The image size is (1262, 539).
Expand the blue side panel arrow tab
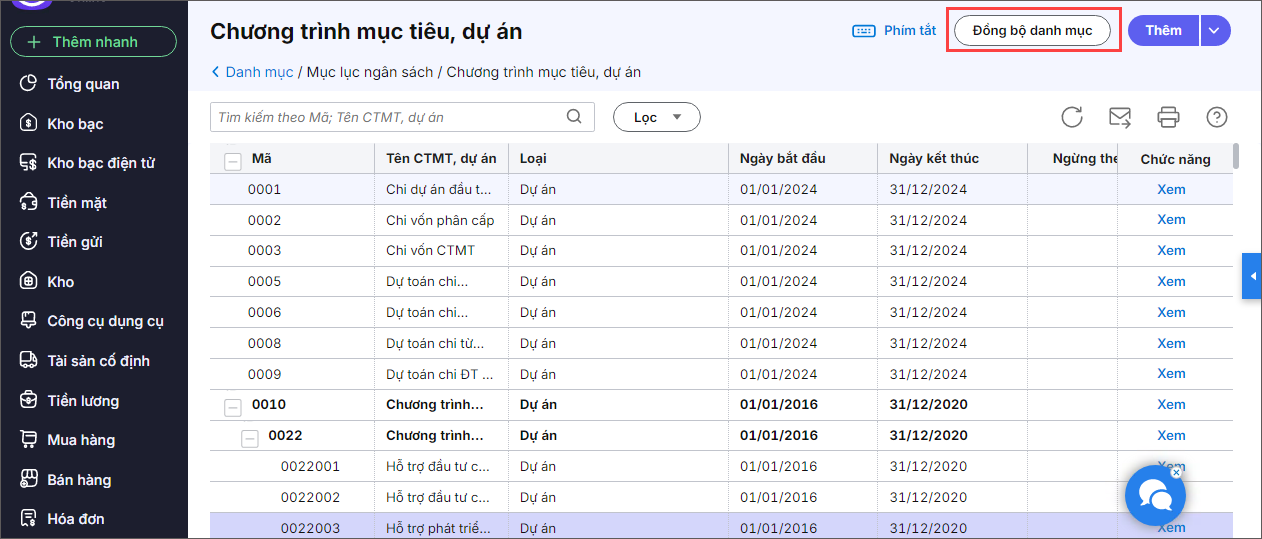pyautogui.click(x=1251, y=276)
